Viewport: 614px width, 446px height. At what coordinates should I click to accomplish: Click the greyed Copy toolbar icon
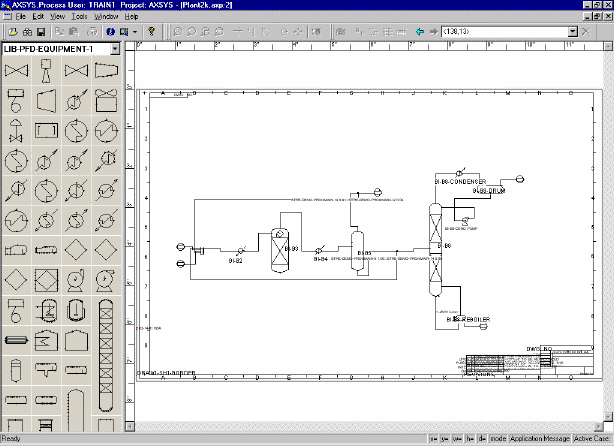(x=60, y=32)
